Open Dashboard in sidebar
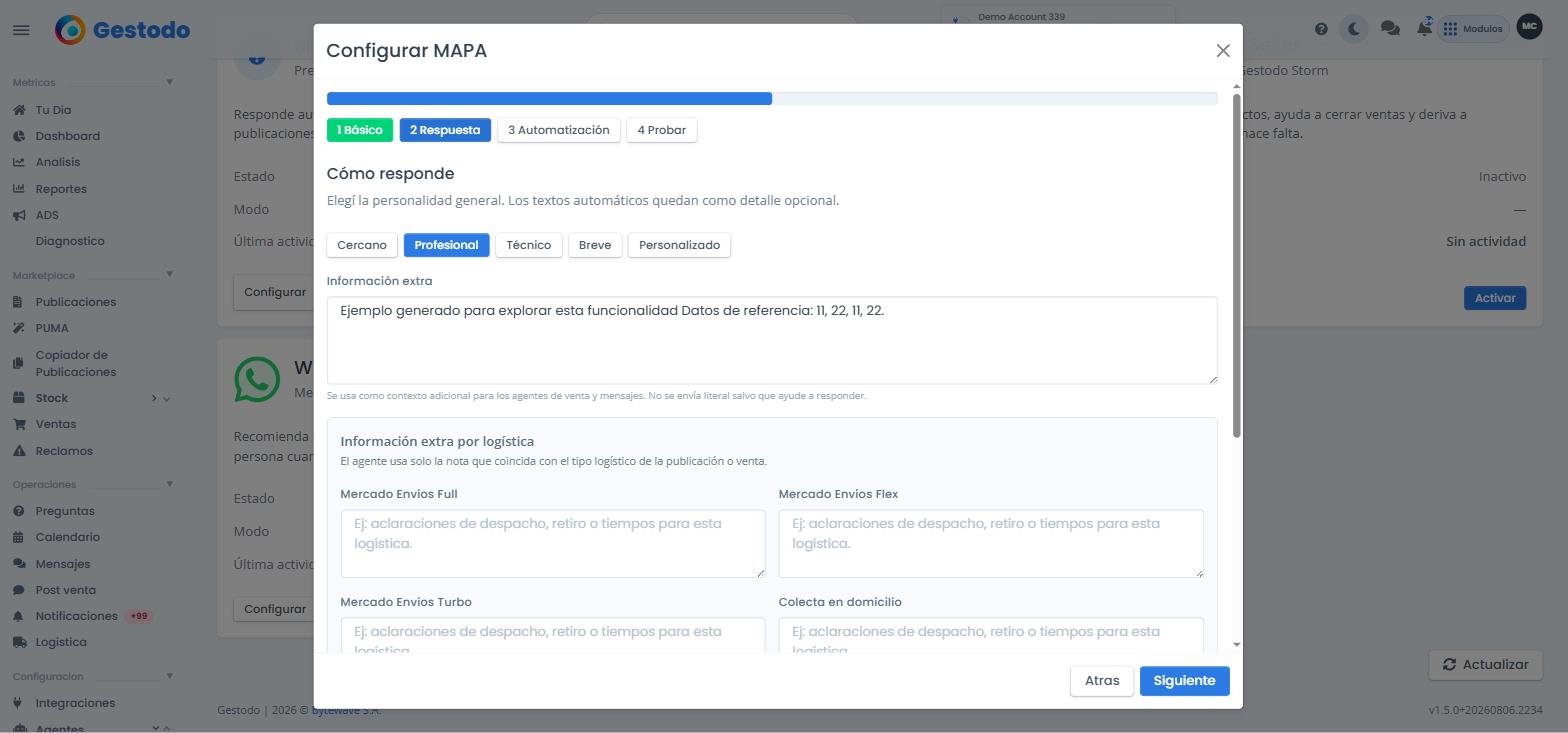The height and width of the screenshot is (733, 1568). 67,136
